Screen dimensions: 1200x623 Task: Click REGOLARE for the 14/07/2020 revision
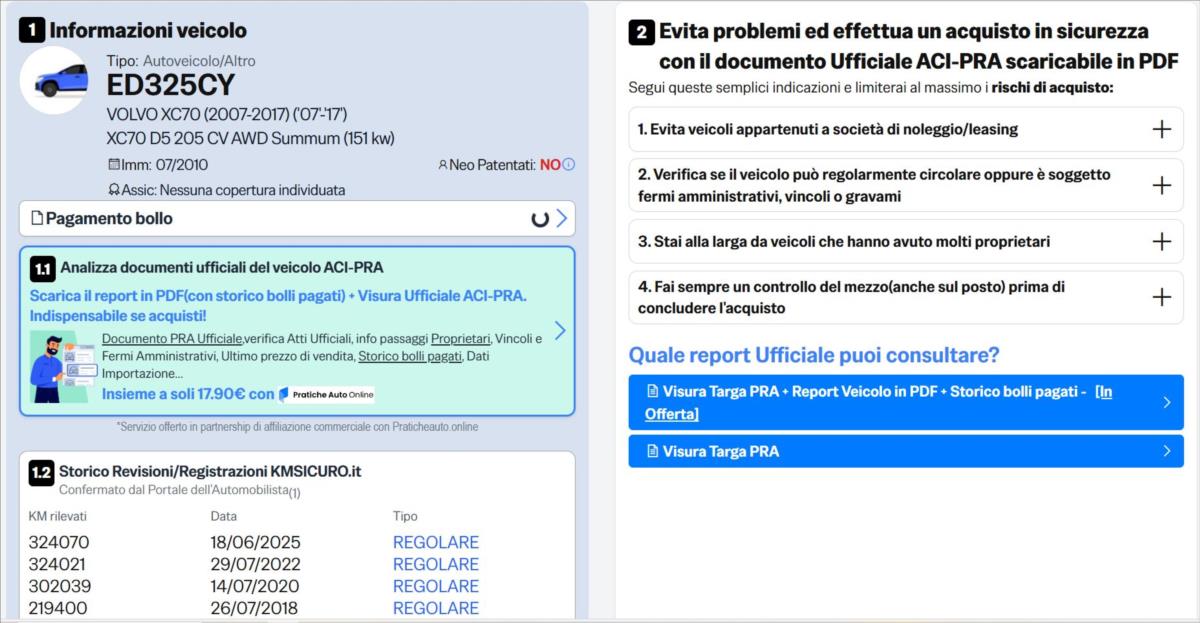click(435, 586)
